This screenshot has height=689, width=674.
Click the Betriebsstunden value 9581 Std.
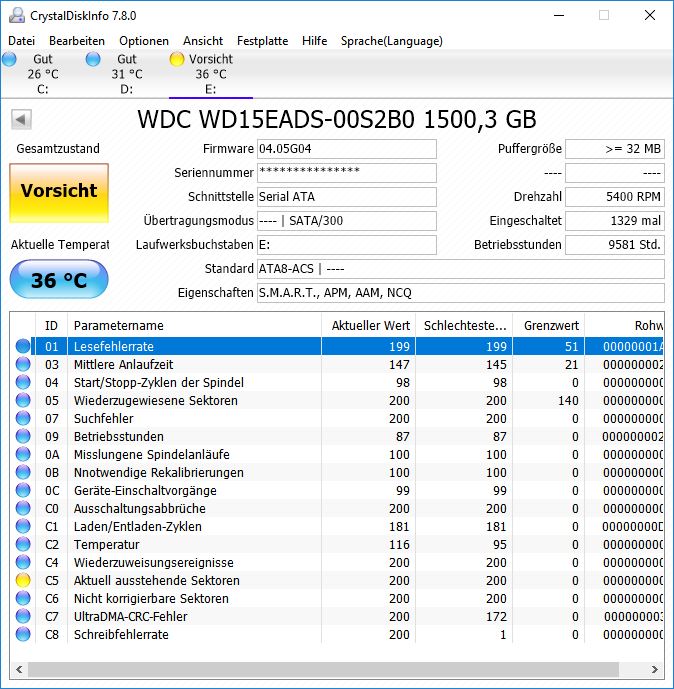coord(615,245)
